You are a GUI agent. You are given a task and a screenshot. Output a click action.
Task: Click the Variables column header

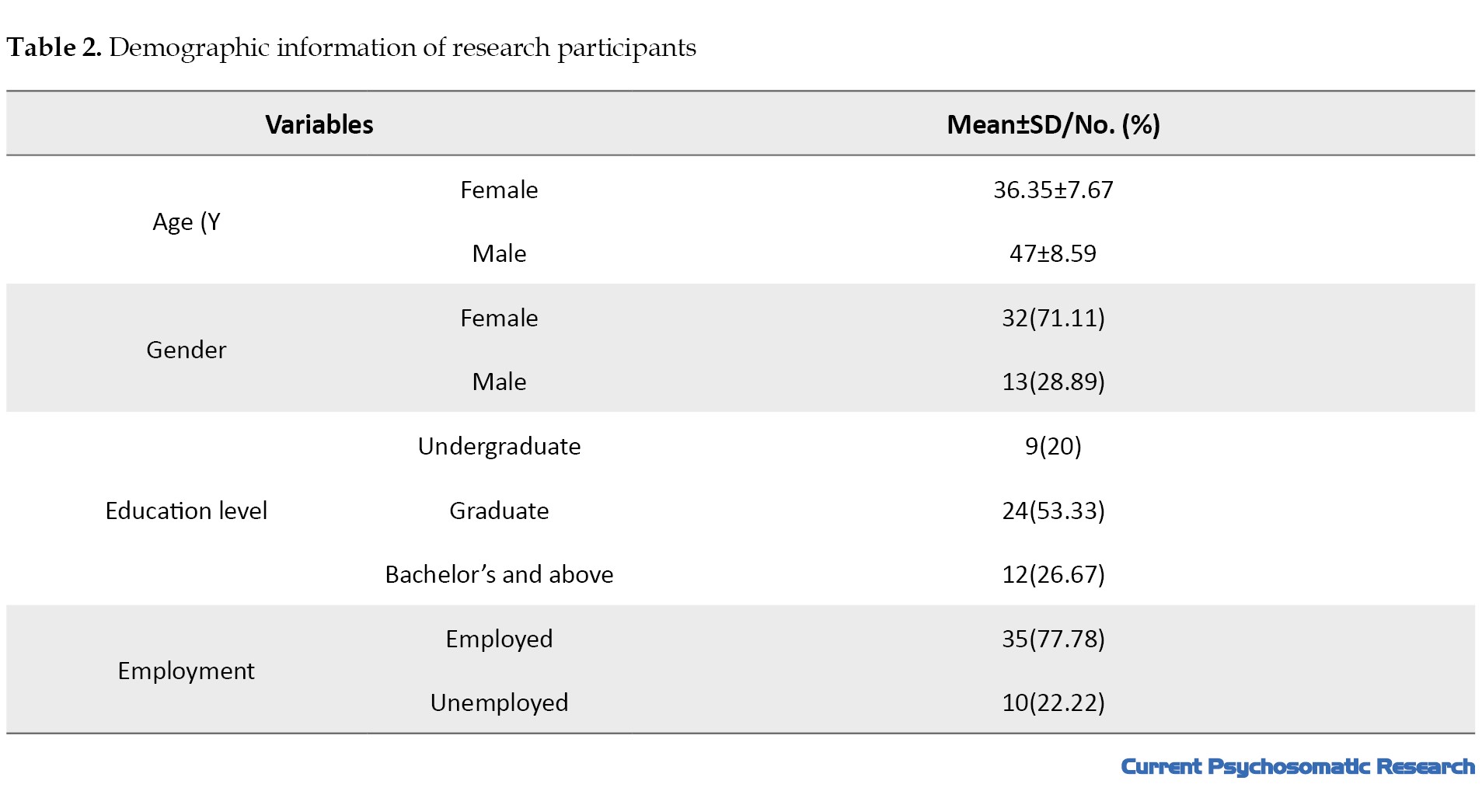click(x=319, y=124)
